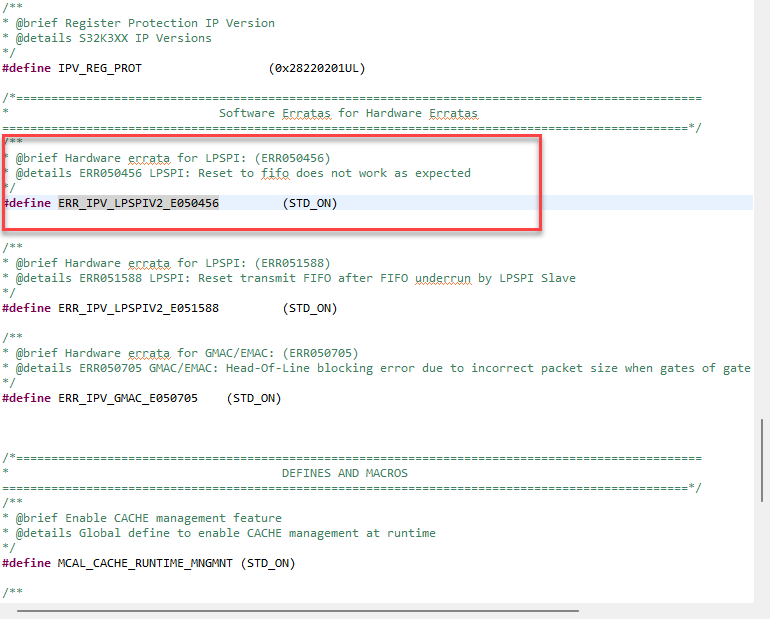Screen dimensions: 770x619
Task: Click the 'Enable CACHE management feature' comment
Action: [x=173, y=518]
